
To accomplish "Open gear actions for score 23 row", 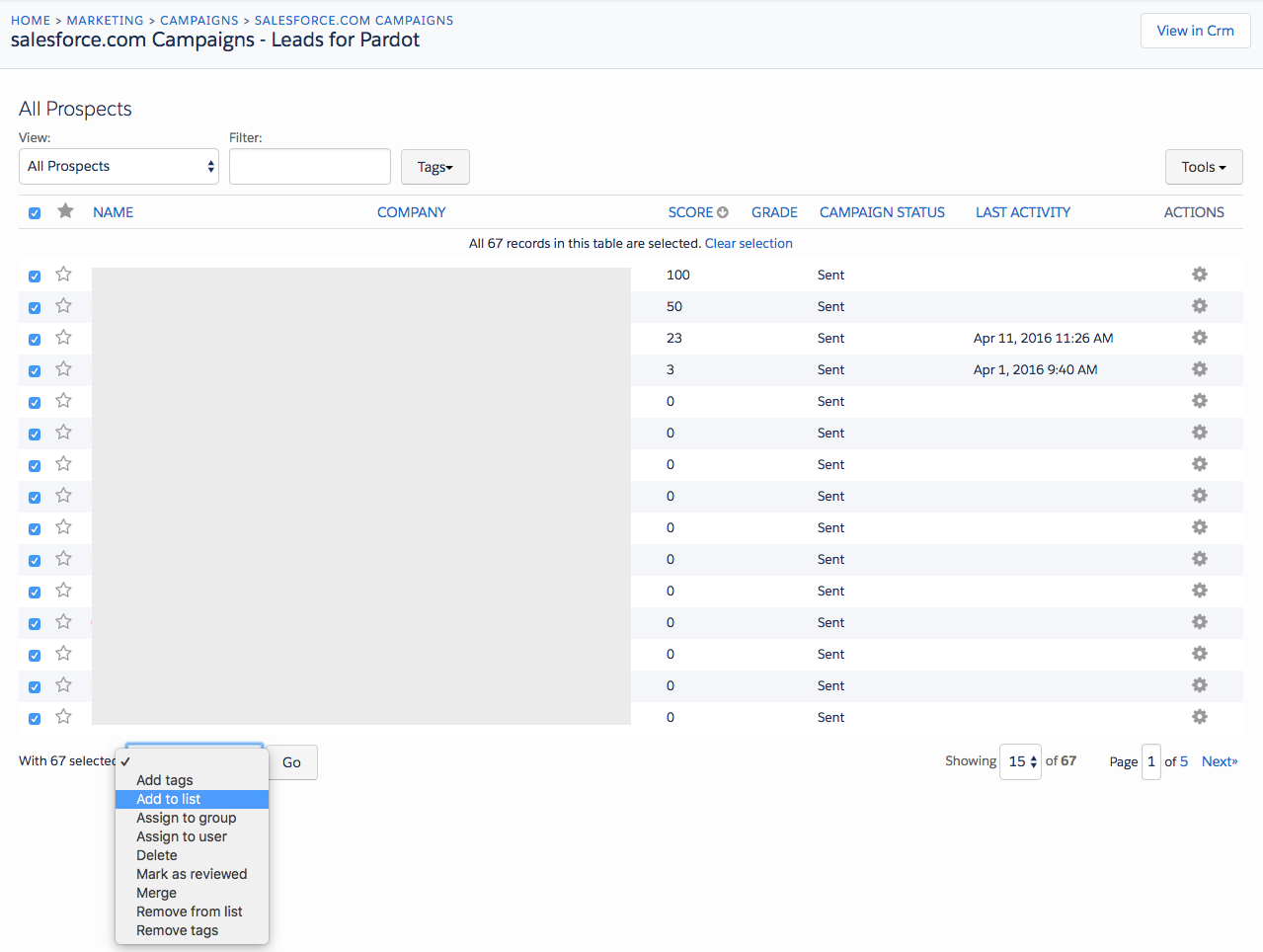I will point(1199,338).
